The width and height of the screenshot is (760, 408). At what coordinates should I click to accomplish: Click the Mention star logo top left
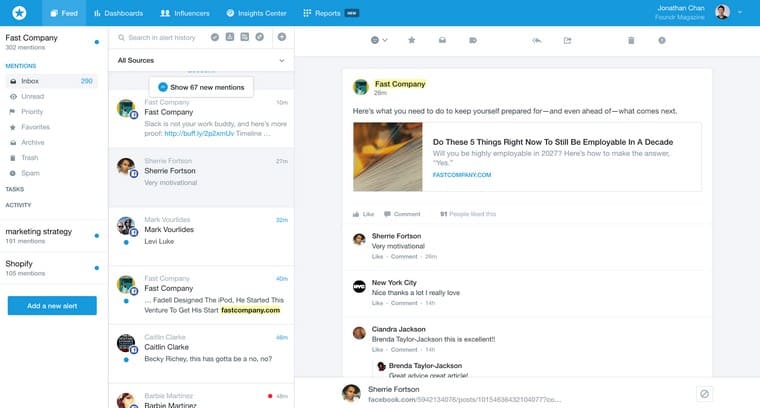coord(20,13)
